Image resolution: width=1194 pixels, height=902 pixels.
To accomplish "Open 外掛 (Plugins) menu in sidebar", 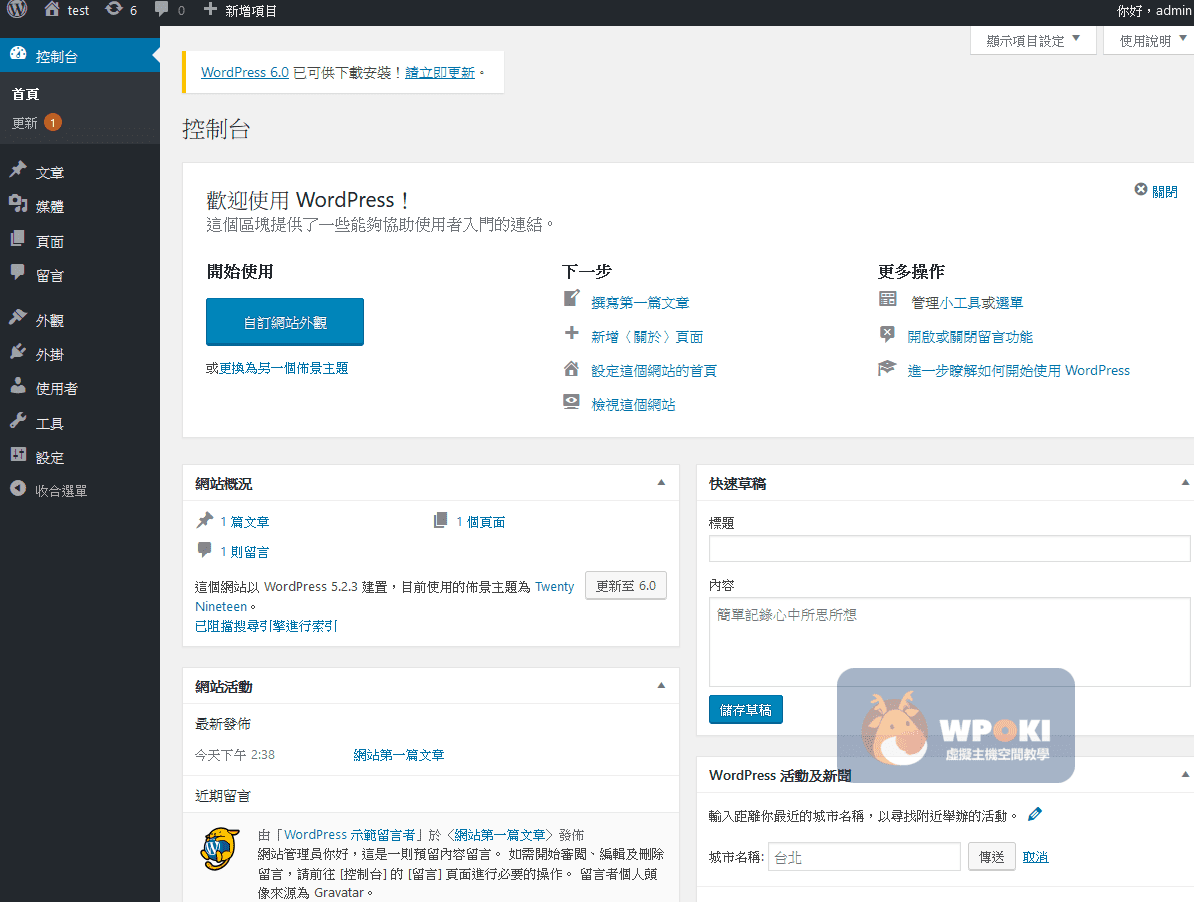I will point(49,354).
